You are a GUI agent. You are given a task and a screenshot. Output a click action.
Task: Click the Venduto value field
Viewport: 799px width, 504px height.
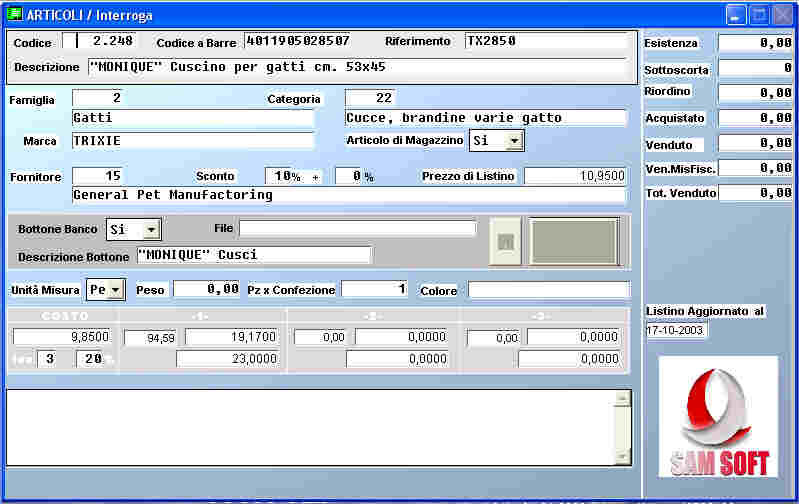coord(755,143)
